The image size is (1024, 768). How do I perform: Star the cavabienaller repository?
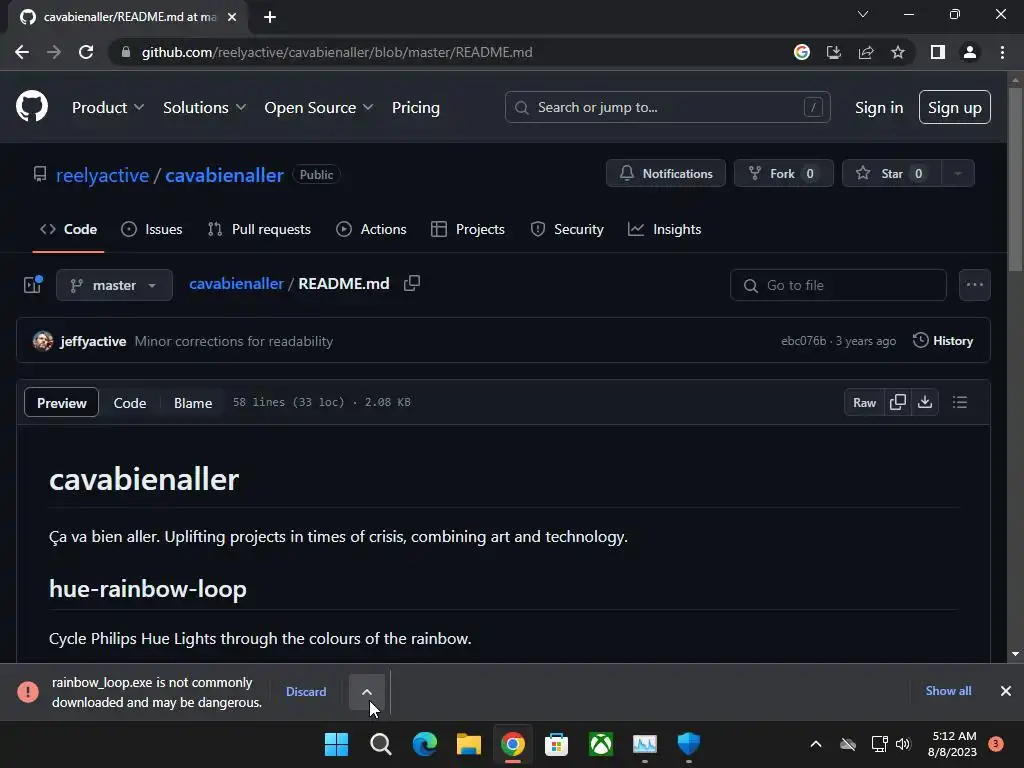coord(891,174)
